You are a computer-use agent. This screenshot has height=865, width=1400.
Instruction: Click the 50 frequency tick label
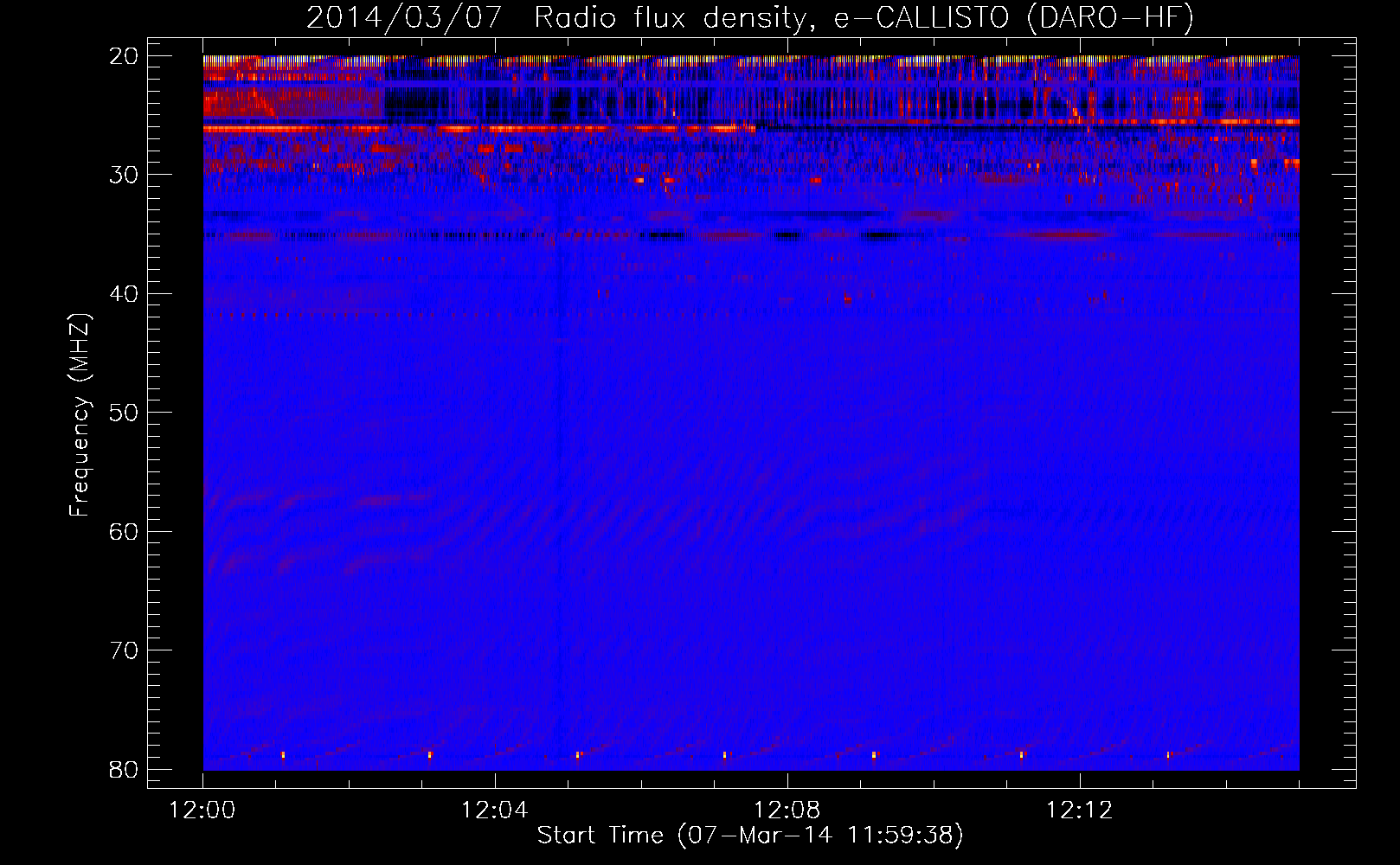tap(125, 413)
